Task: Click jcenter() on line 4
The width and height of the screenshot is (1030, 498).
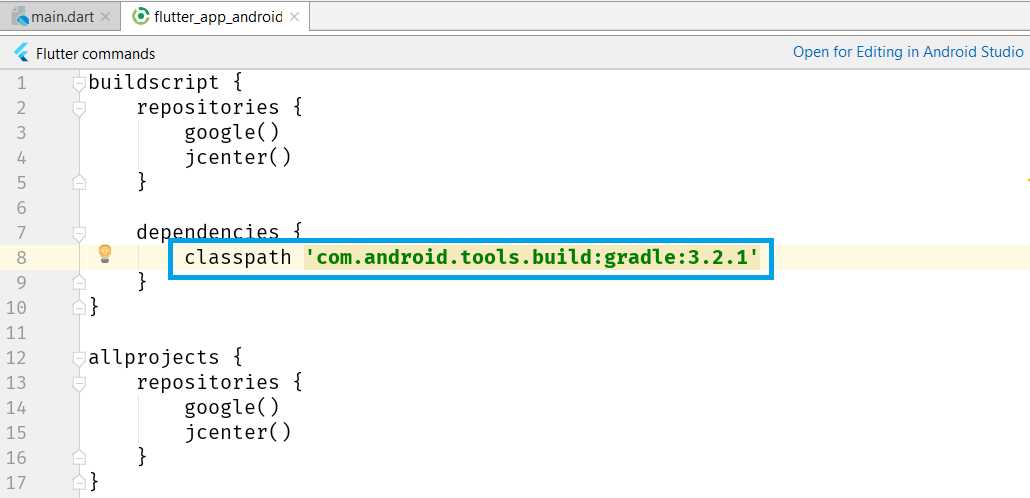Action: click(238, 158)
